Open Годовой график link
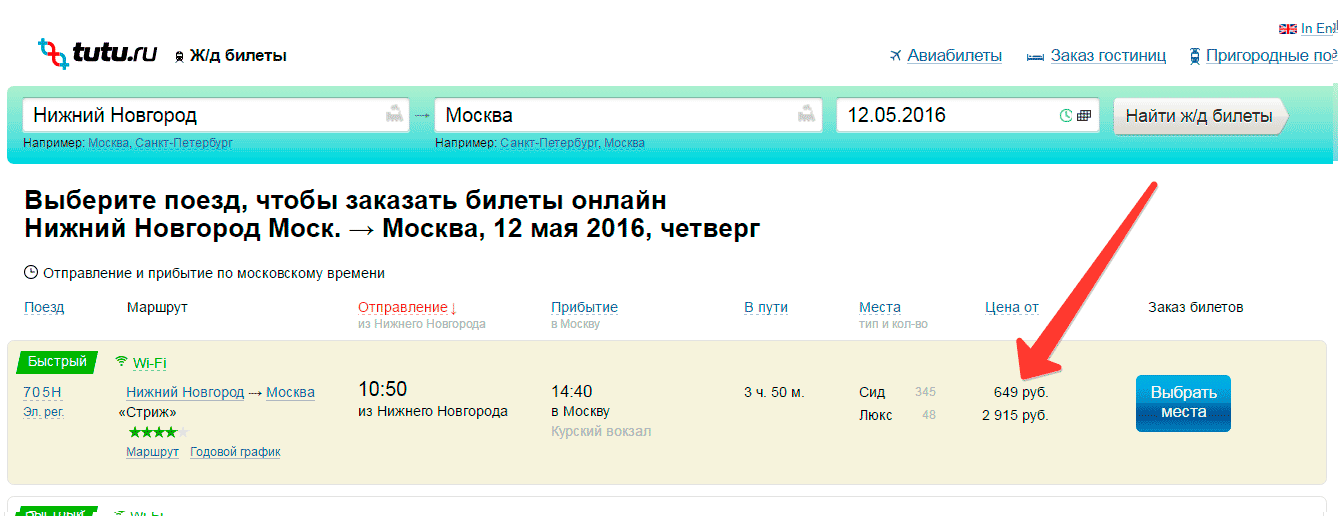The image size is (1338, 516). coord(236,452)
